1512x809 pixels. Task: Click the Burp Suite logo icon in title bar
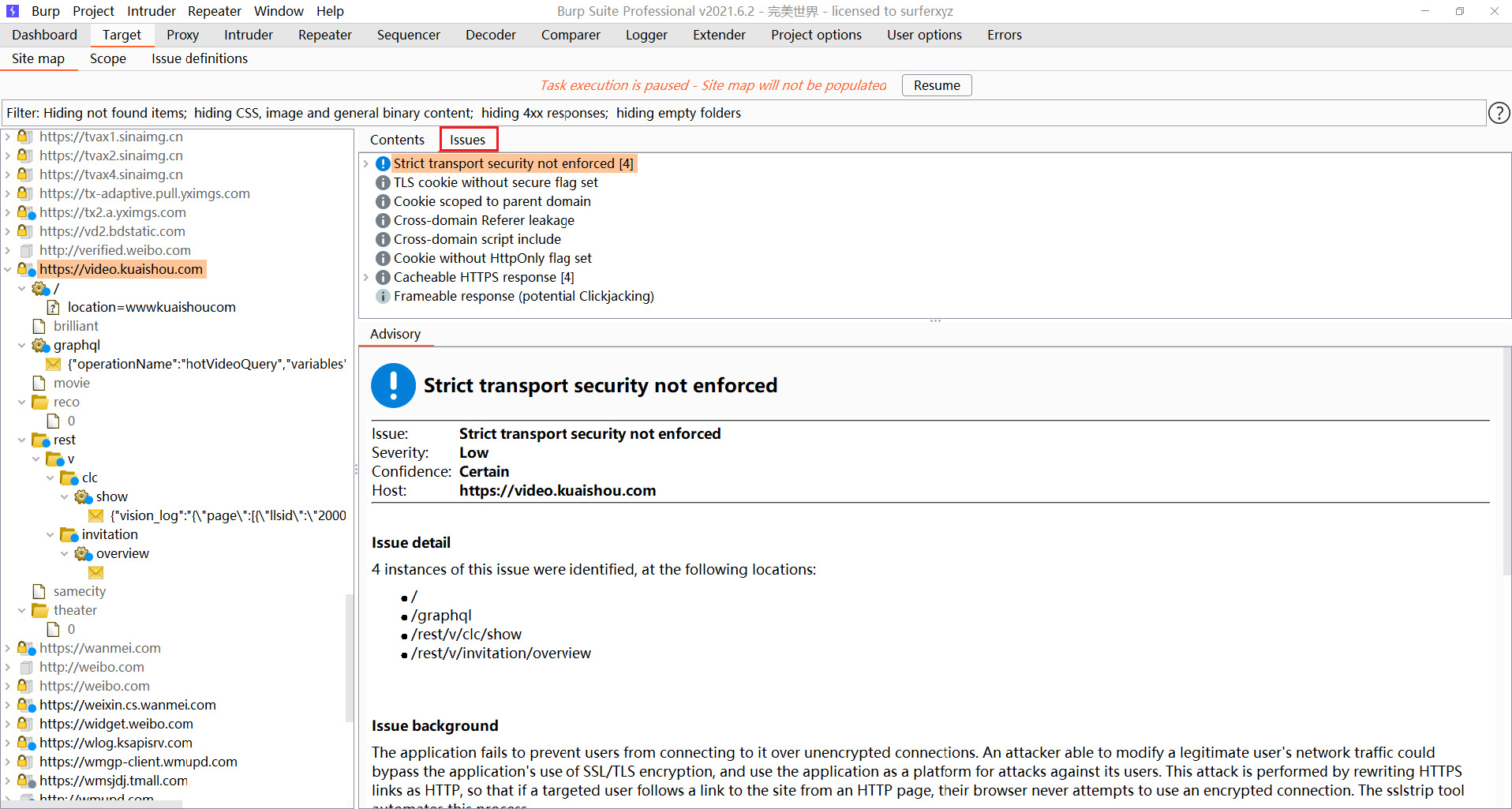click(x=13, y=11)
